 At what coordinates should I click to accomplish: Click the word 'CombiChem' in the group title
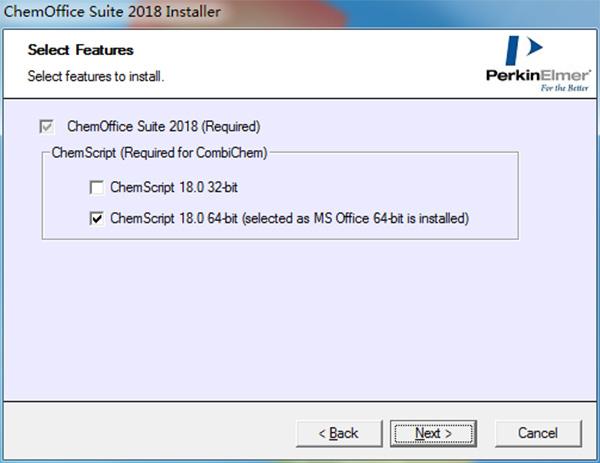coord(230,153)
